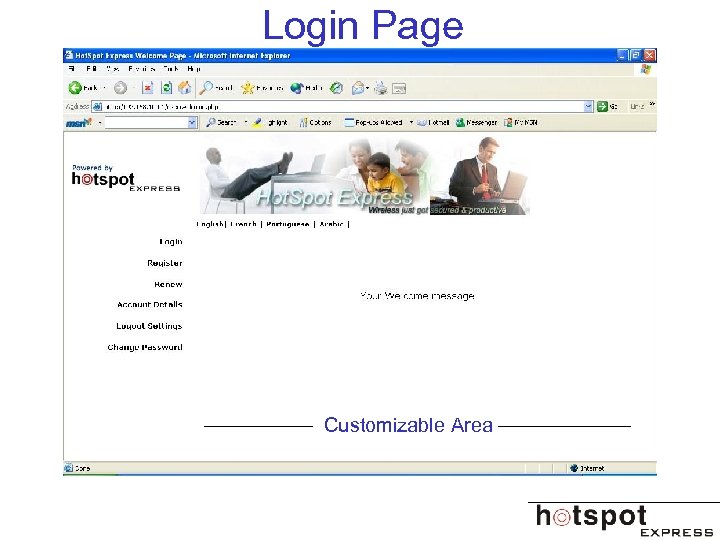Minimize the Internet Explorer window
This screenshot has width=720, height=540.
click(622, 55)
